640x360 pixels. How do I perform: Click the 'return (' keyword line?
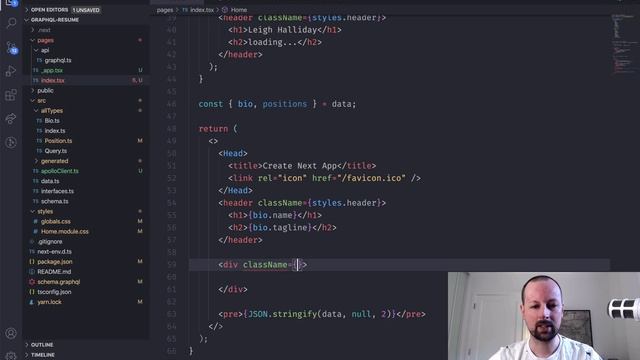point(218,129)
